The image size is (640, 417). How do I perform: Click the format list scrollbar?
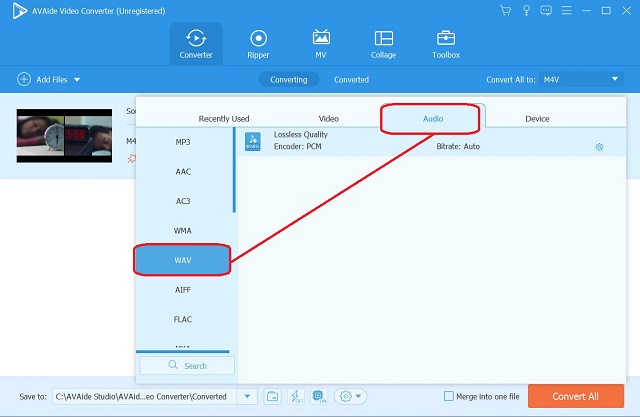pyautogui.click(x=234, y=171)
